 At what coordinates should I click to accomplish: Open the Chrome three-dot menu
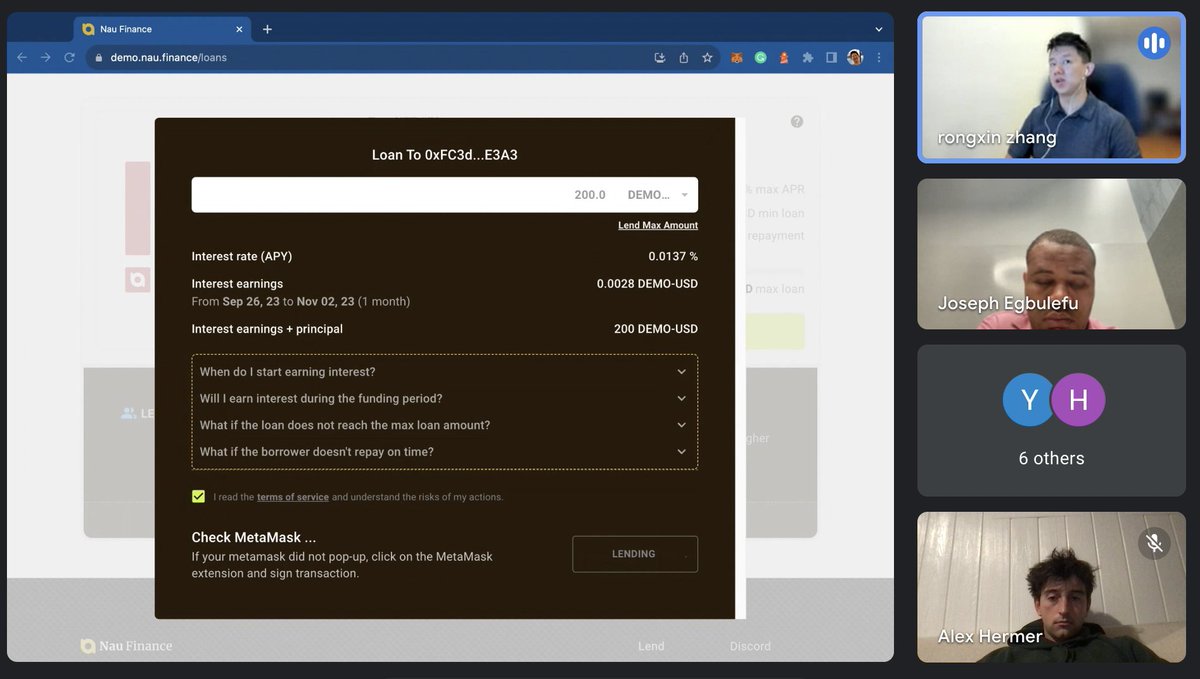pos(878,58)
